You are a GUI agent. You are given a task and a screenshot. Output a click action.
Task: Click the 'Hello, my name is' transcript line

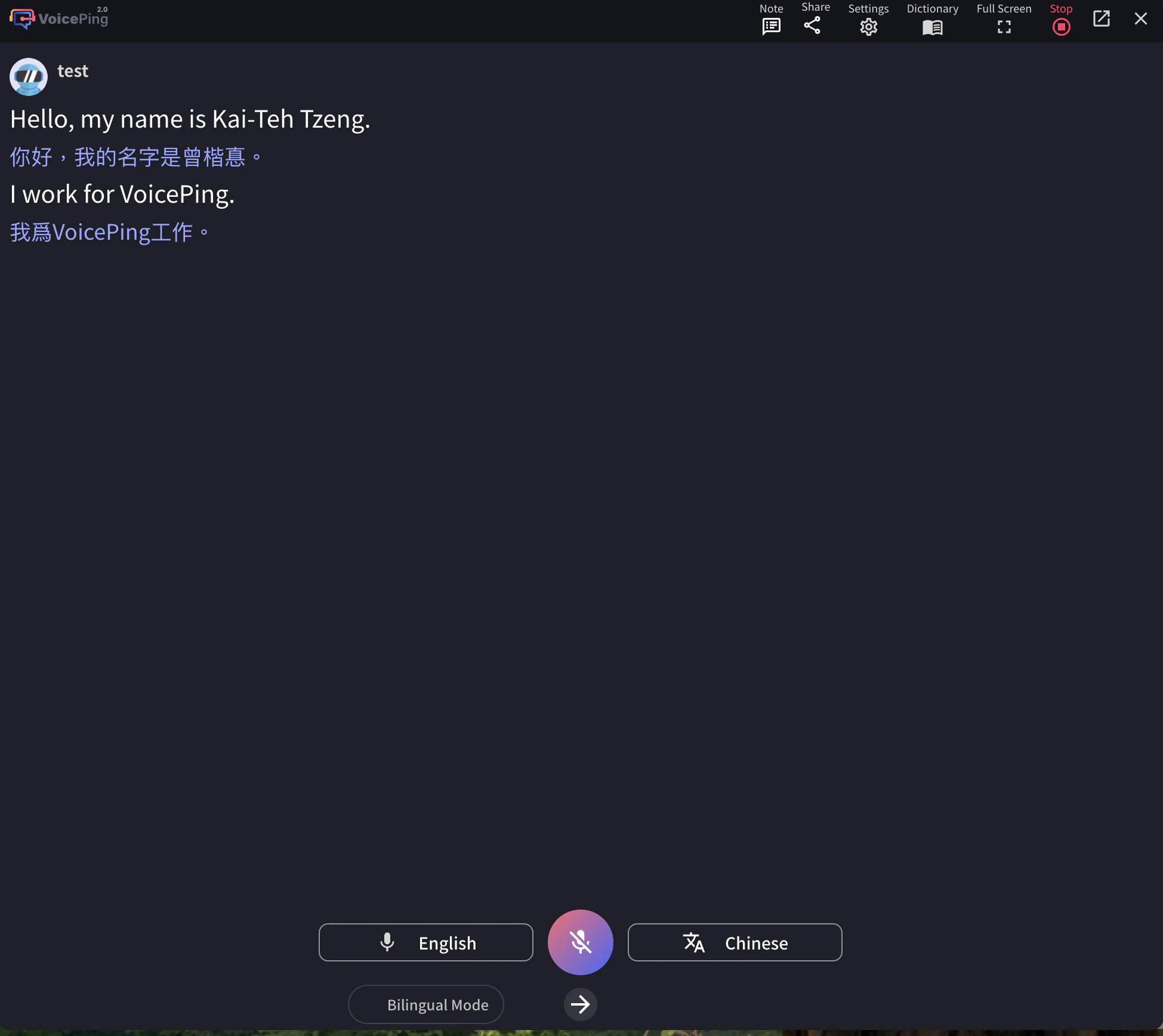point(190,119)
